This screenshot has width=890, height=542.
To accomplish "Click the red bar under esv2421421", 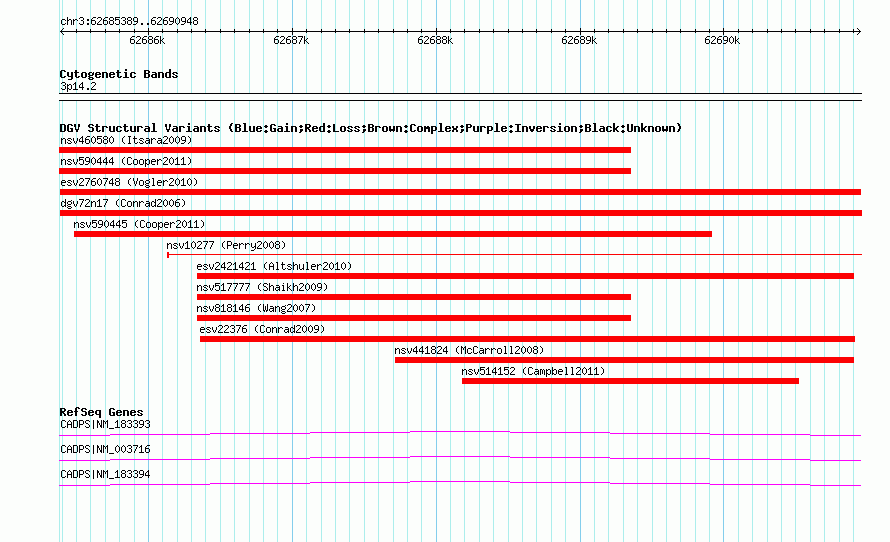I will [526, 276].
